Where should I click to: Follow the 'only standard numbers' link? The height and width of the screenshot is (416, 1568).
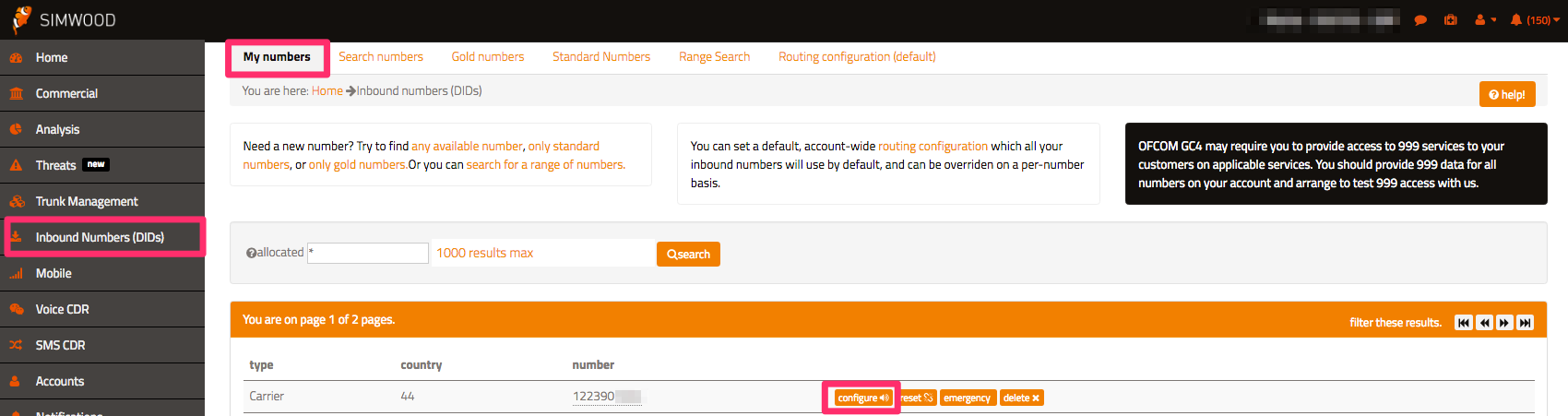(x=564, y=146)
